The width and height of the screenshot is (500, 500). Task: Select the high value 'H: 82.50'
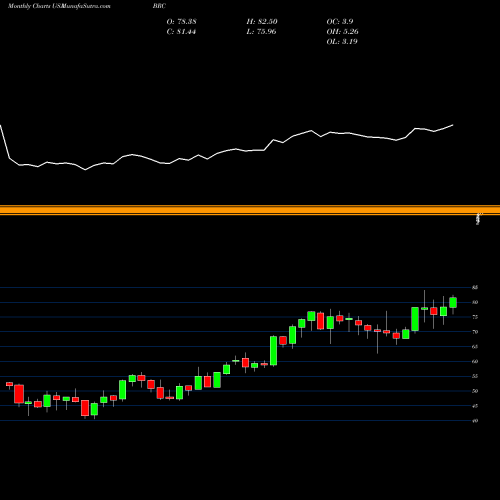262,22
